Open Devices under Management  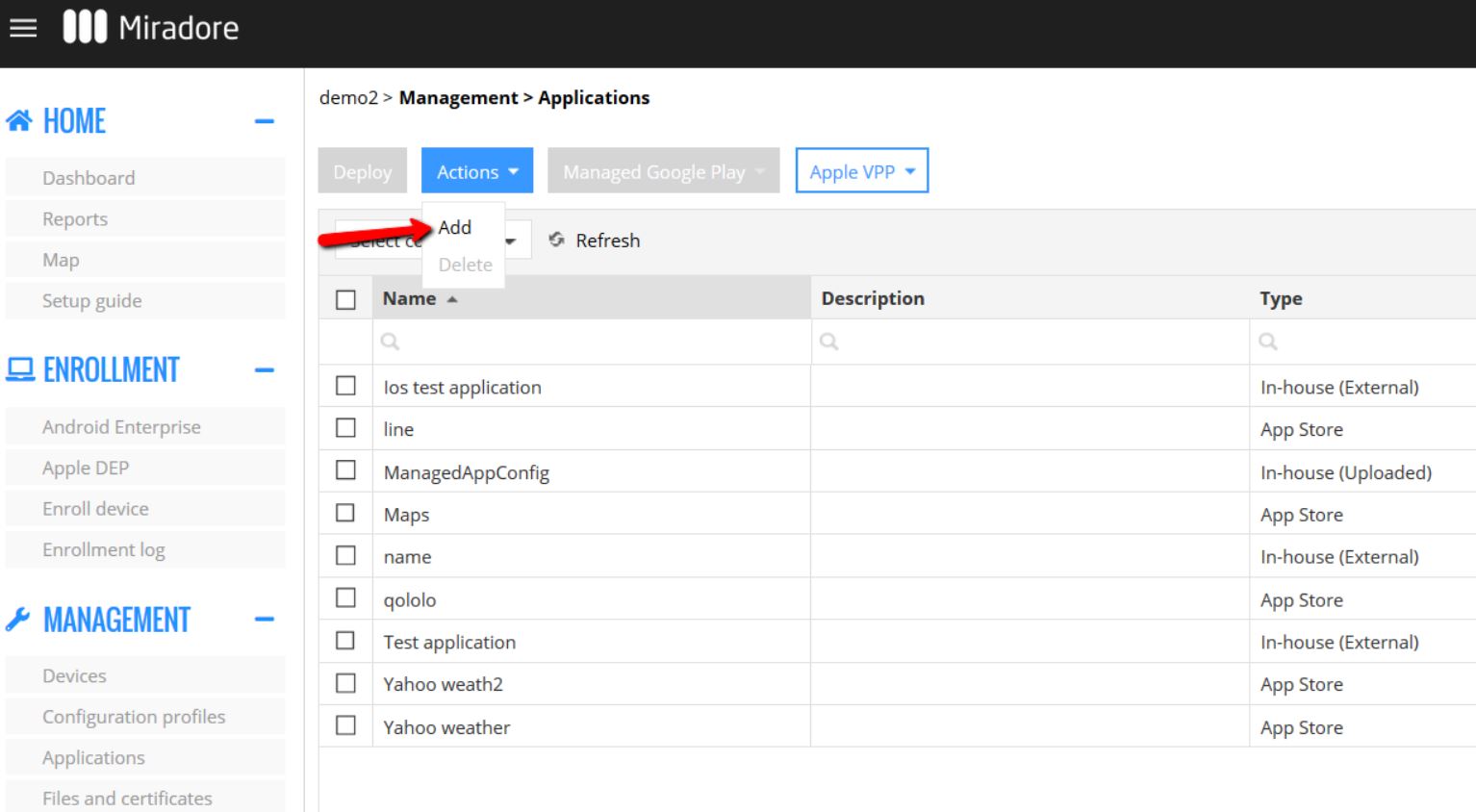[145, 676]
